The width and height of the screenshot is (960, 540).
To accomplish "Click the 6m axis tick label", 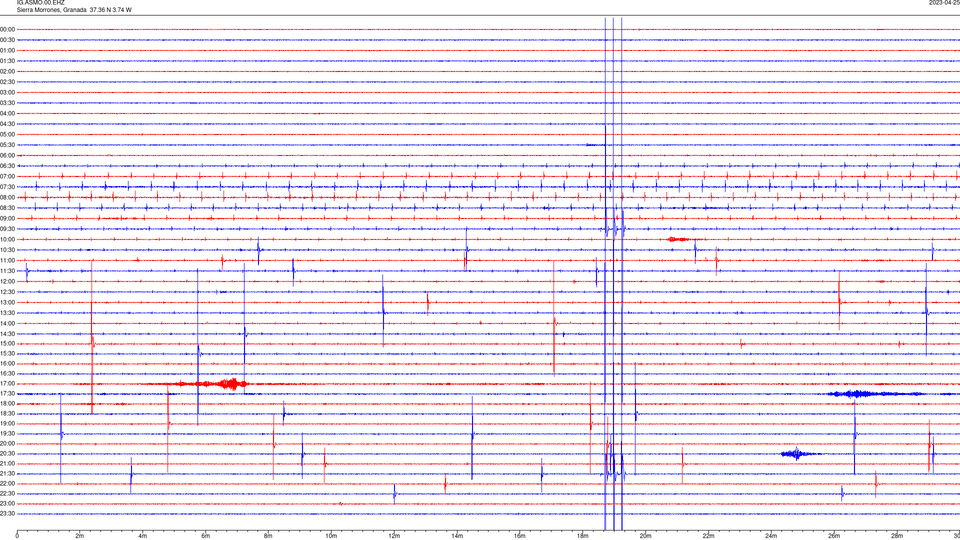I will 206,536.
